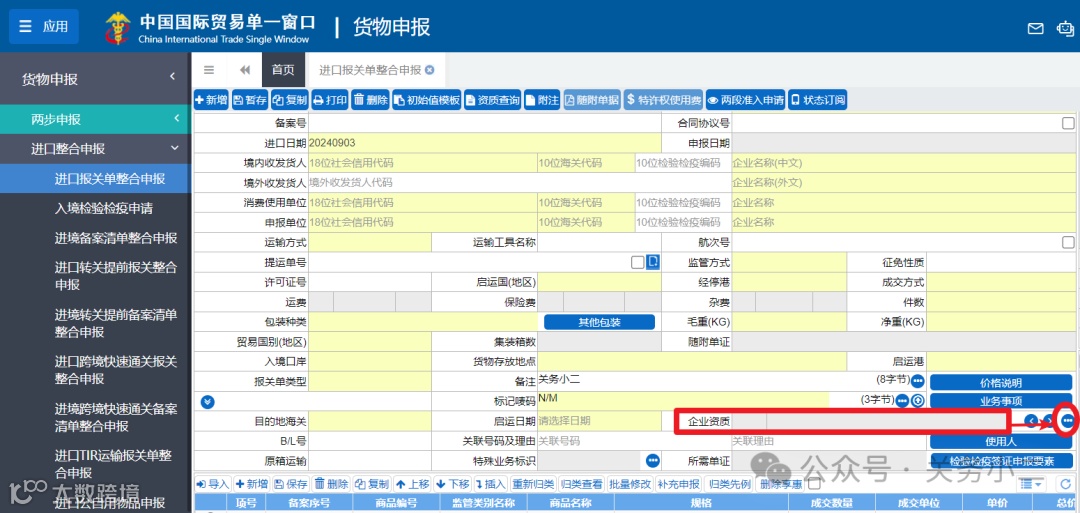The height and width of the screenshot is (513, 1080).
Task: Click 导入 in goods list toolbar
Action: click(214, 484)
